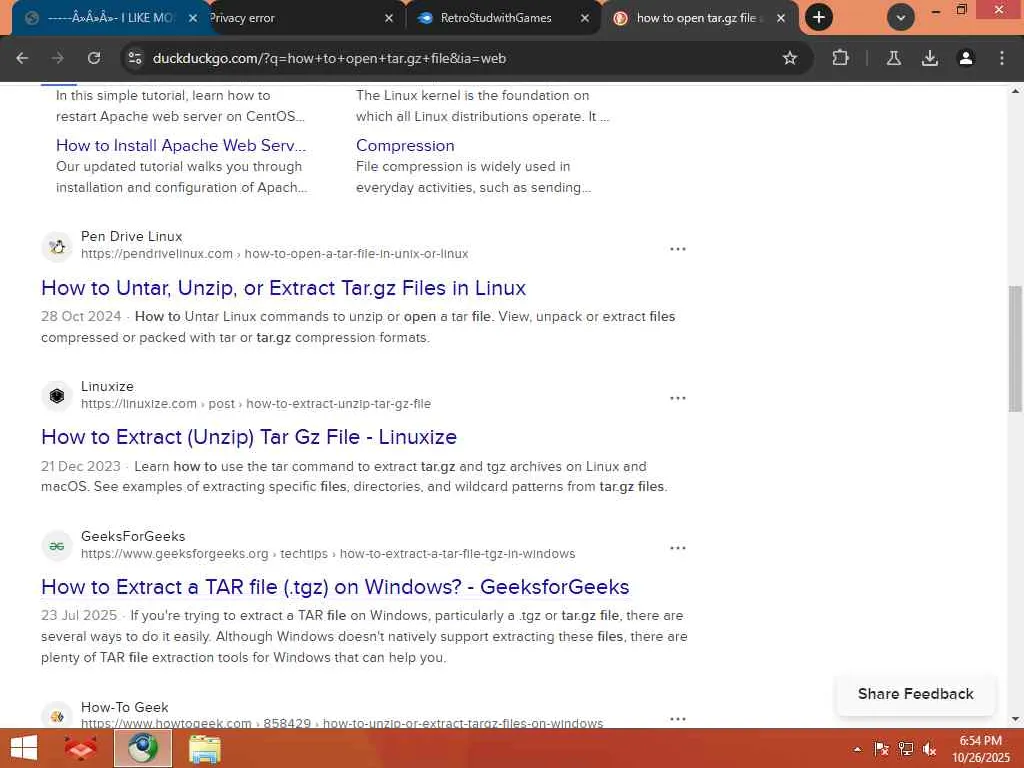
Task: Open the clock showing 6:54 PM
Action: pyautogui.click(x=980, y=748)
